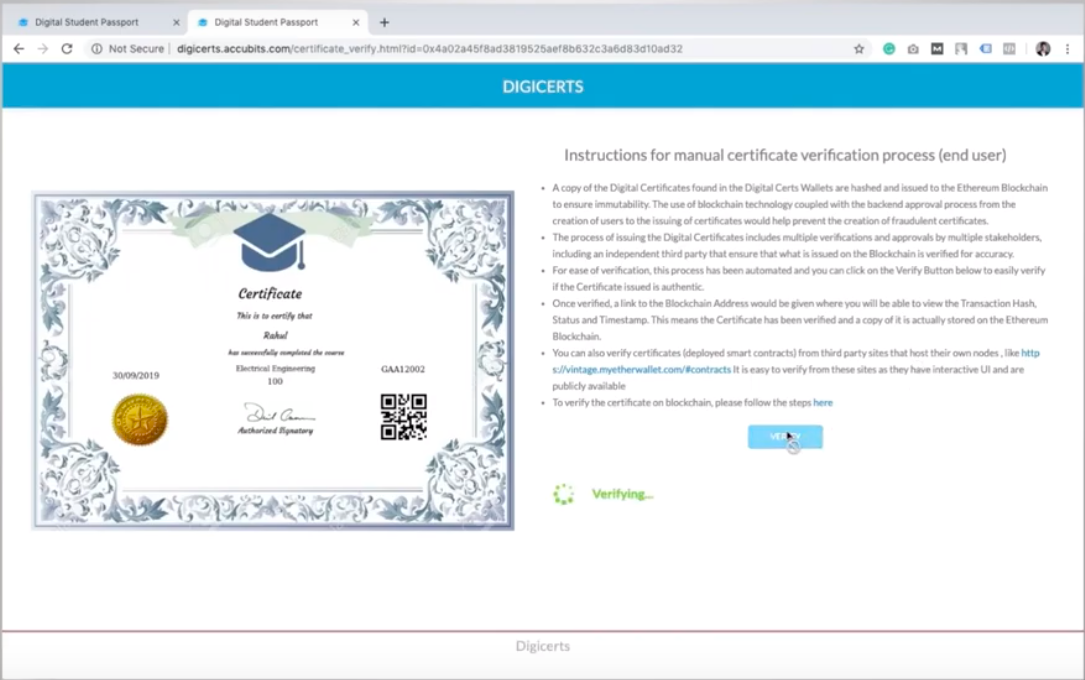Image resolution: width=1085 pixels, height=680 pixels.
Task: Reload the page with the refresh icon
Action: [x=67, y=49]
